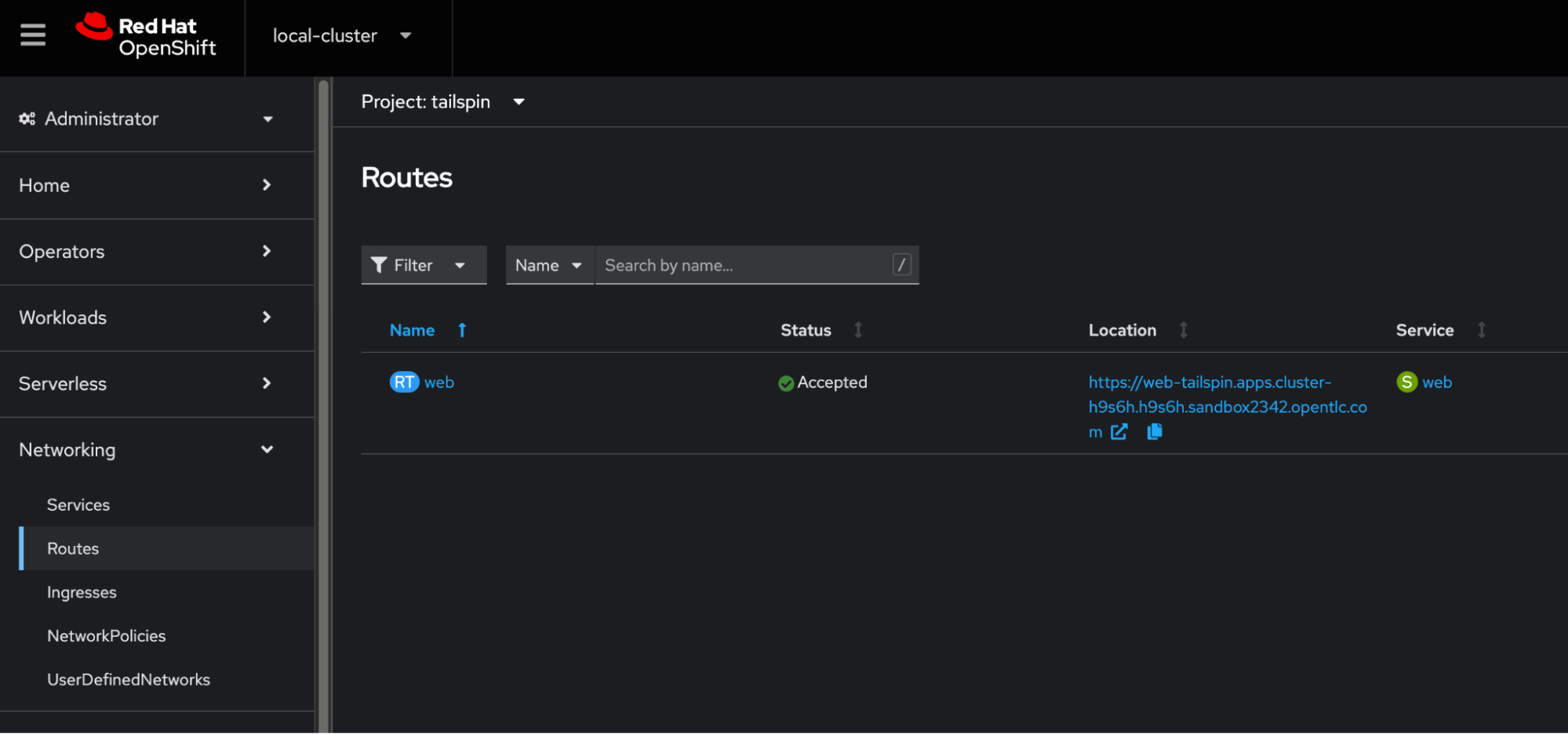
Task: Open the Filter dropdown
Action: pyautogui.click(x=423, y=265)
